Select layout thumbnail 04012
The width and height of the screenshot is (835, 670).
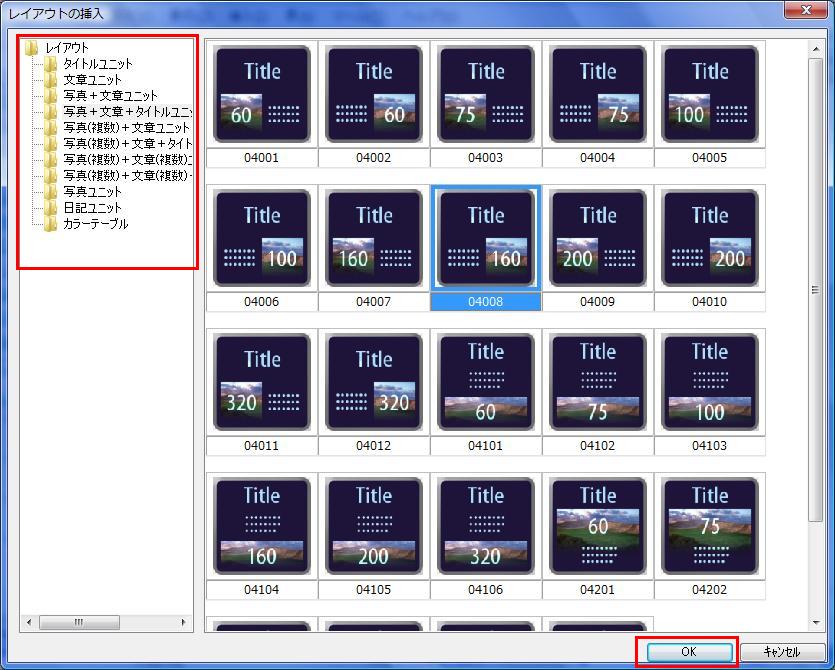click(374, 382)
